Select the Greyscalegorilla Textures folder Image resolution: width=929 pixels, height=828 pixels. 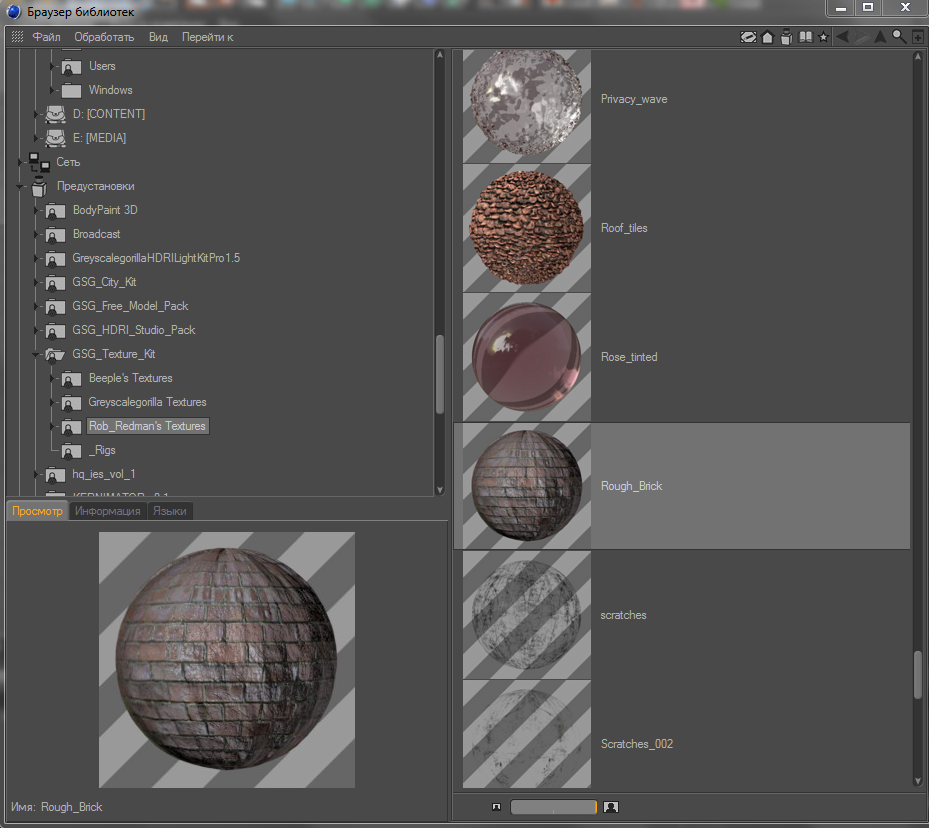147,402
